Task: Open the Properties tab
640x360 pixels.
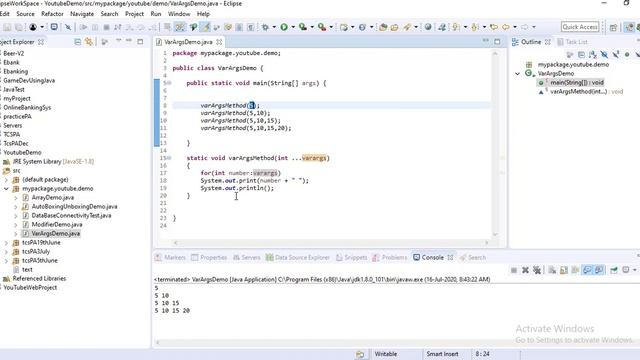Action: pos(209,258)
